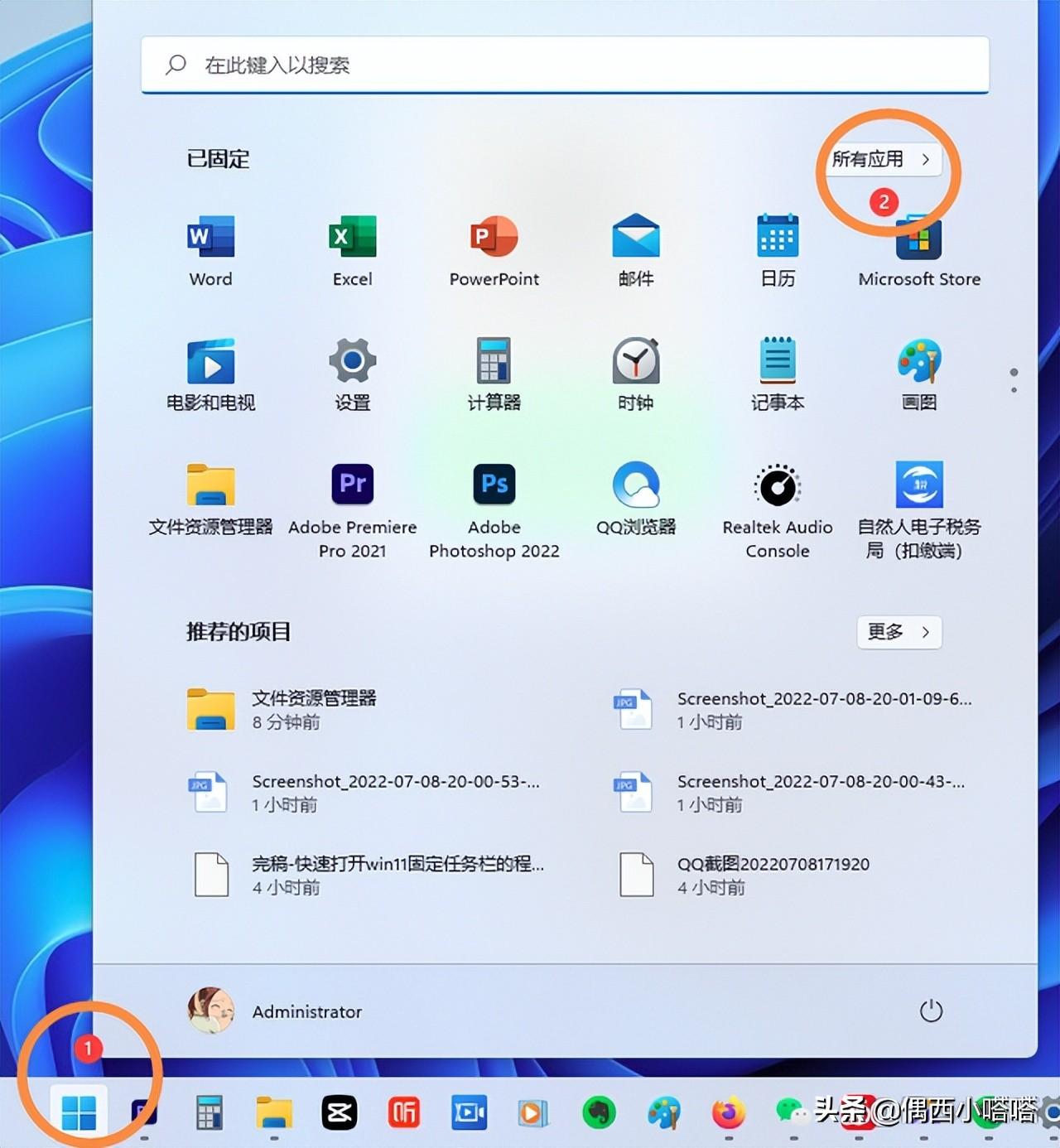This screenshot has width=1060, height=1148.
Task: Open Firefox from the taskbar
Action: pos(728,1111)
